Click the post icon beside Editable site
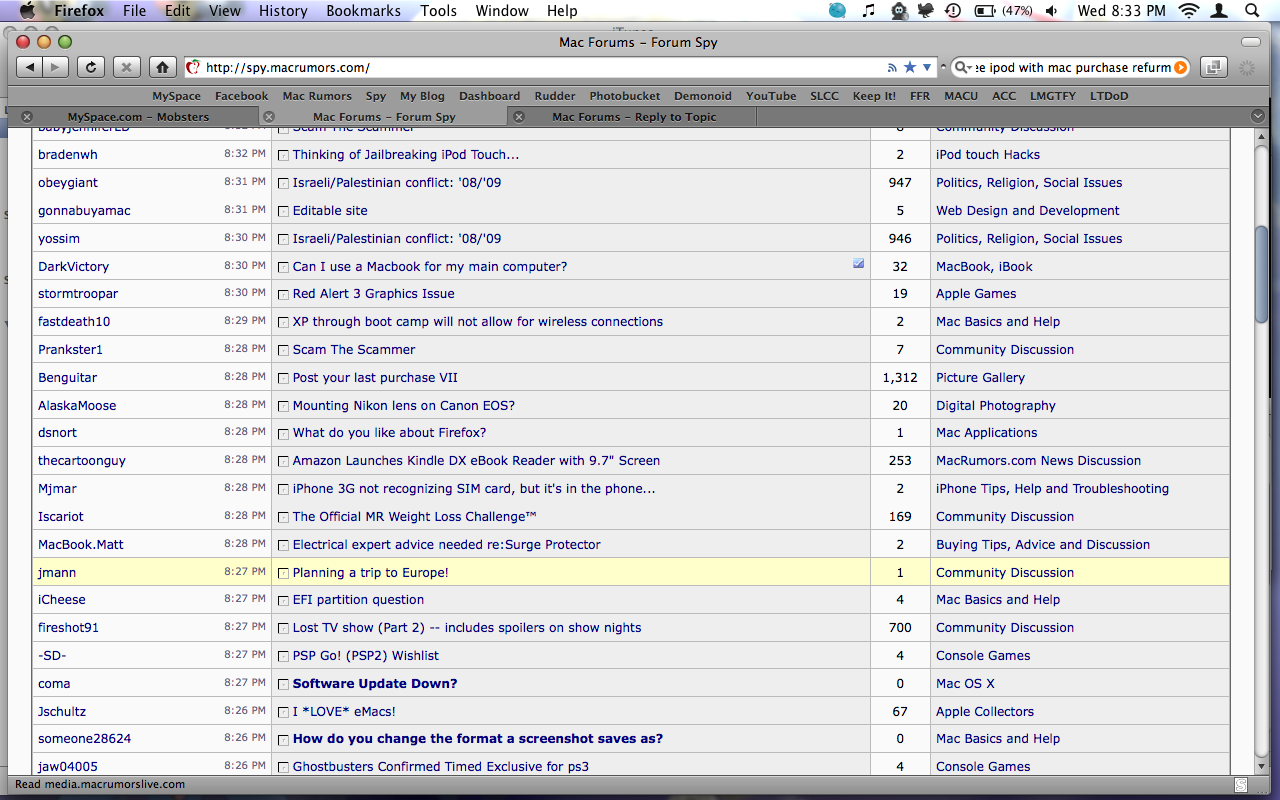The height and width of the screenshot is (800, 1280). 283,211
